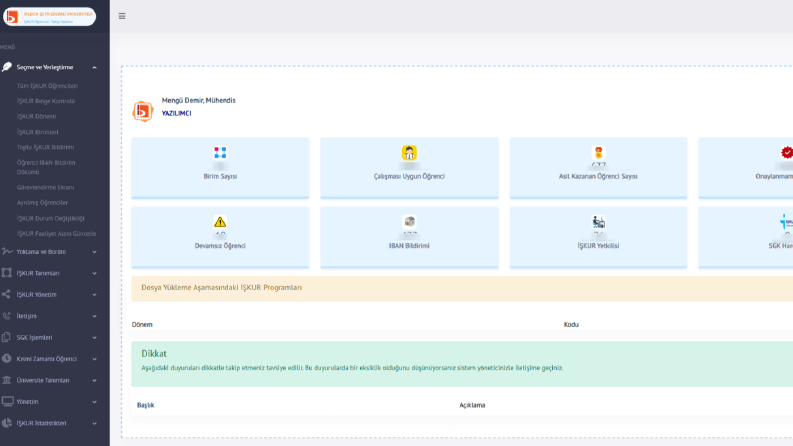Click the phone icon of İletişim

coord(6,316)
